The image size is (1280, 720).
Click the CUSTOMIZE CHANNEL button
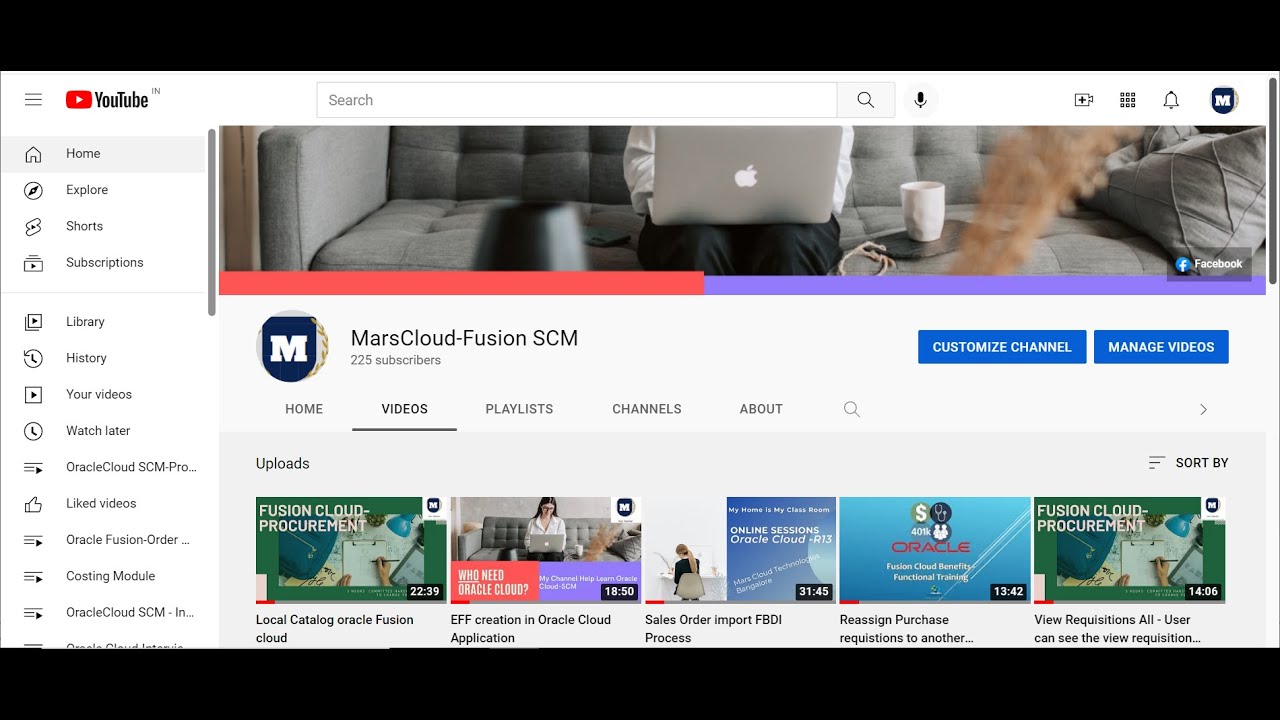1002,347
